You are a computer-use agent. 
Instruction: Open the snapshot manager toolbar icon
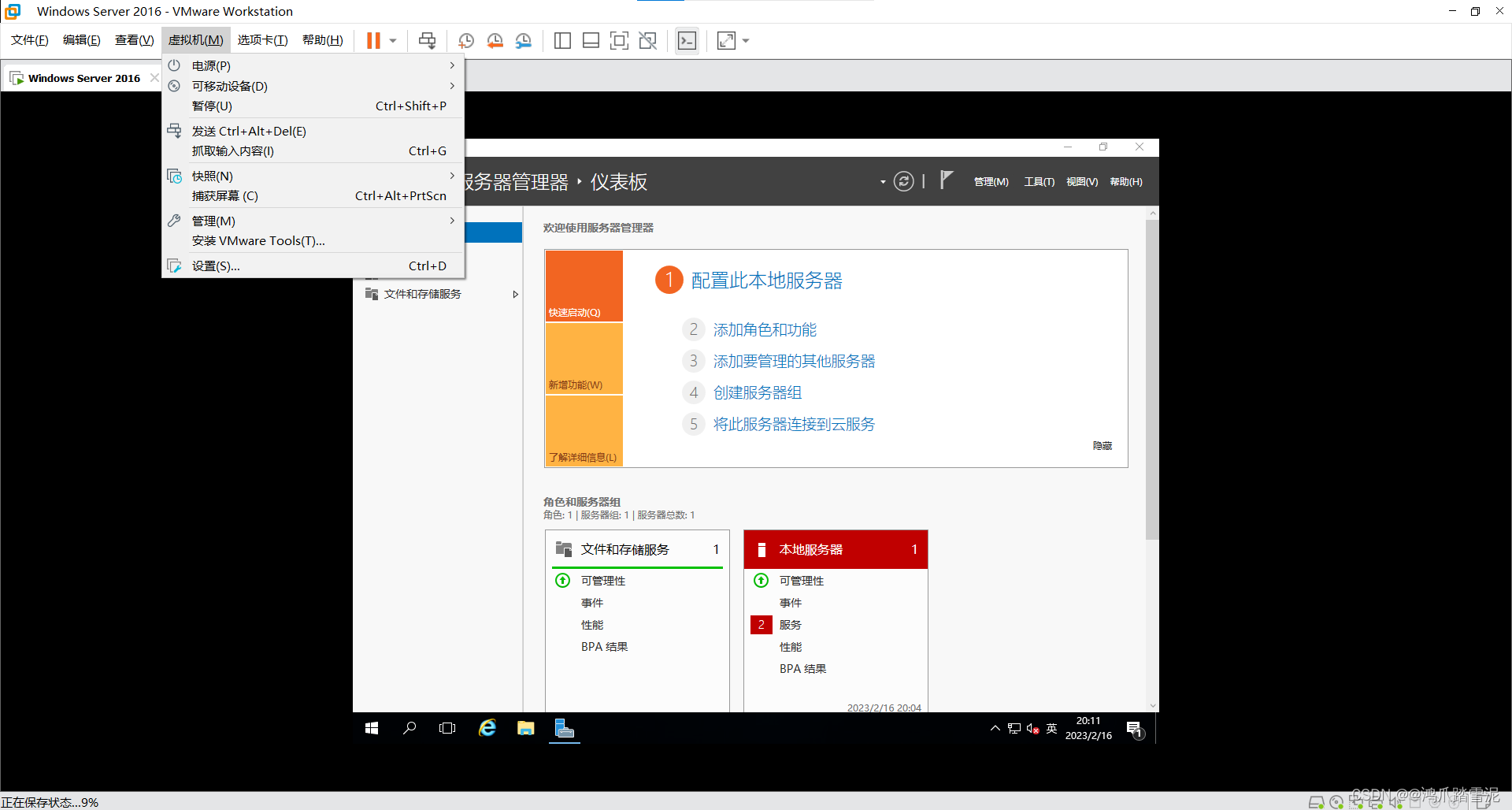tap(523, 40)
